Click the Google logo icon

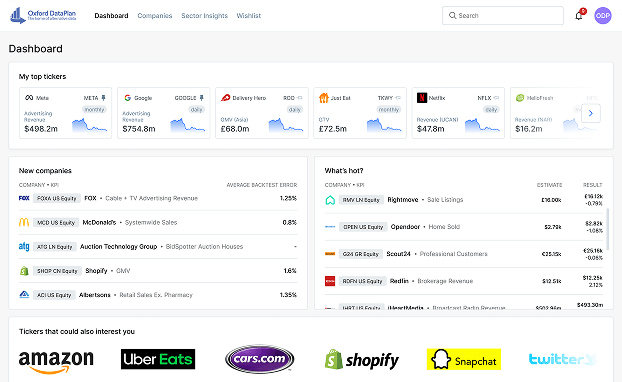point(127,98)
